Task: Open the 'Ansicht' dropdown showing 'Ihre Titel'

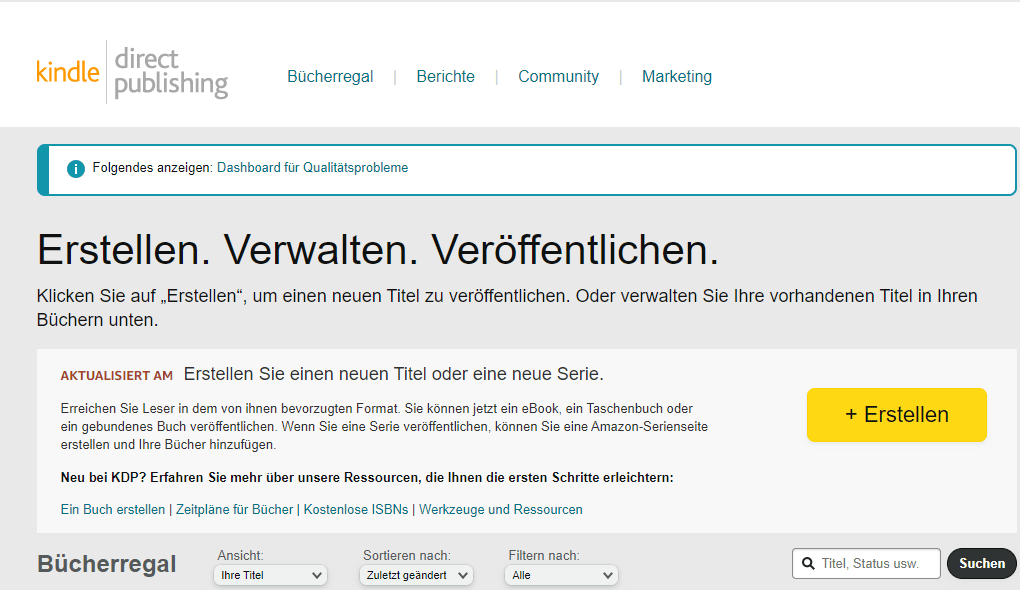Action: (x=270, y=575)
